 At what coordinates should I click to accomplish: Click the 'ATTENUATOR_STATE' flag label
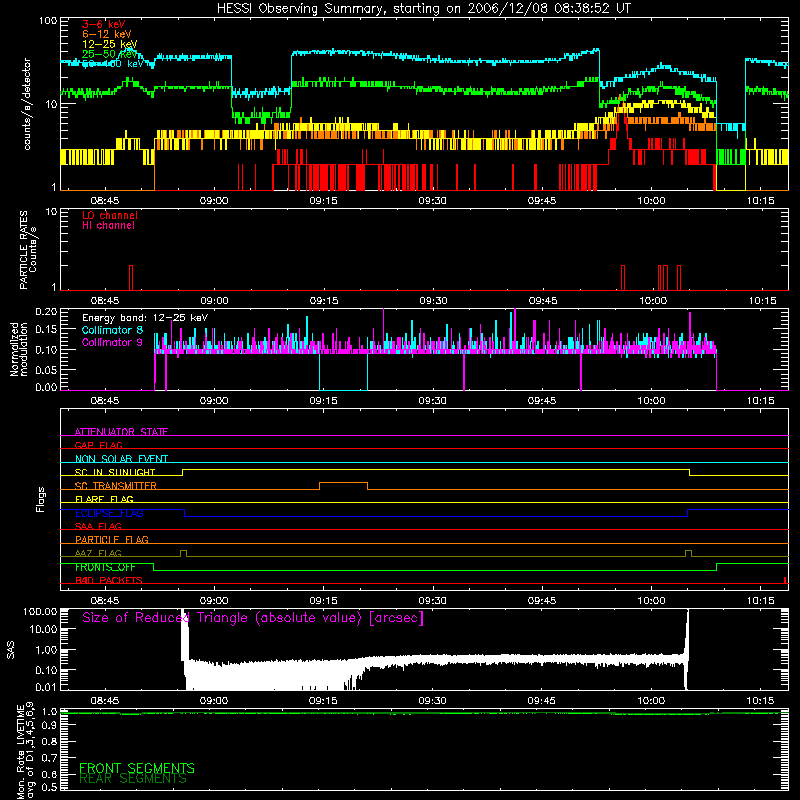tap(121, 432)
